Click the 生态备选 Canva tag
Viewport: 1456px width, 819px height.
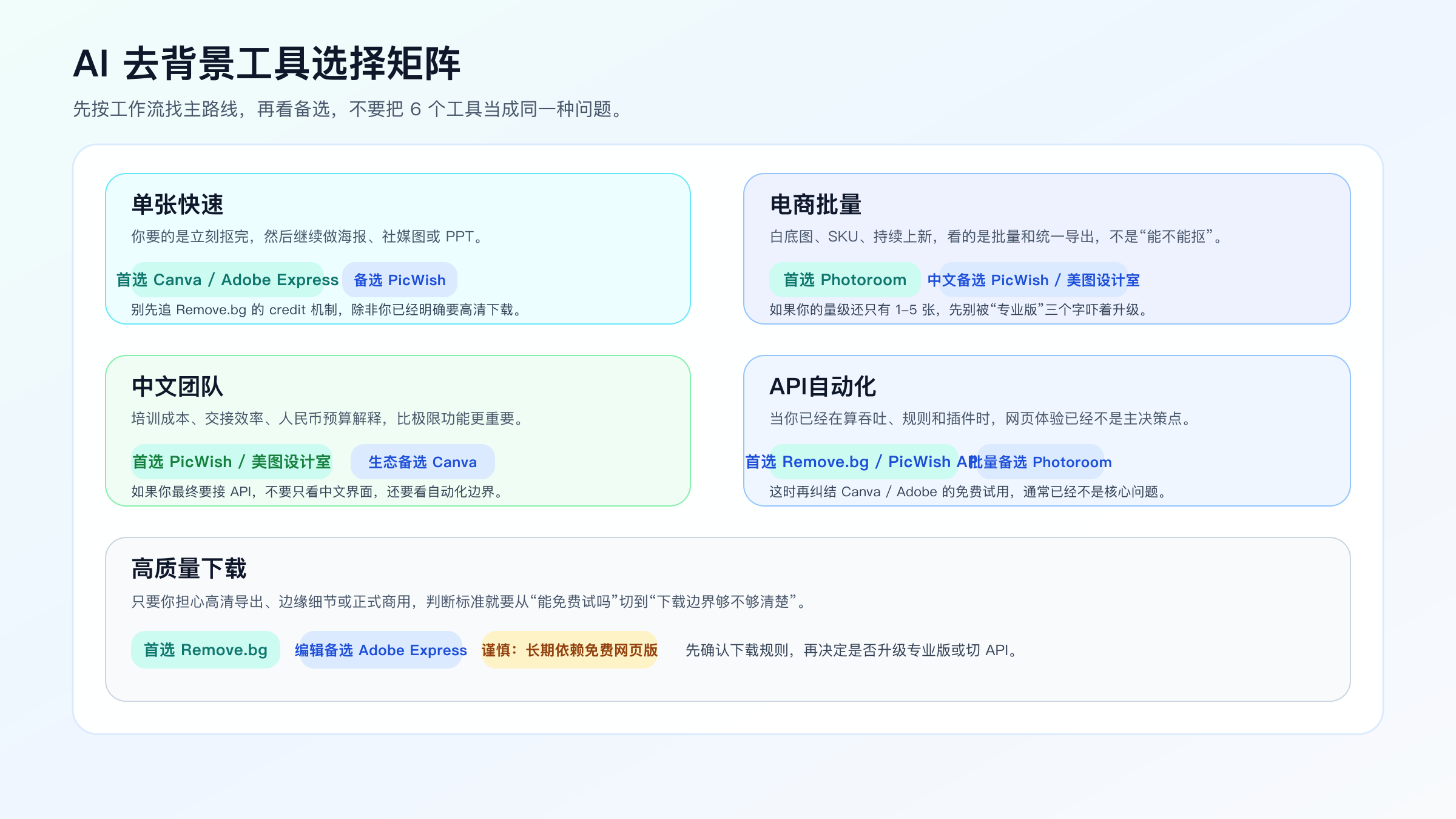point(423,462)
